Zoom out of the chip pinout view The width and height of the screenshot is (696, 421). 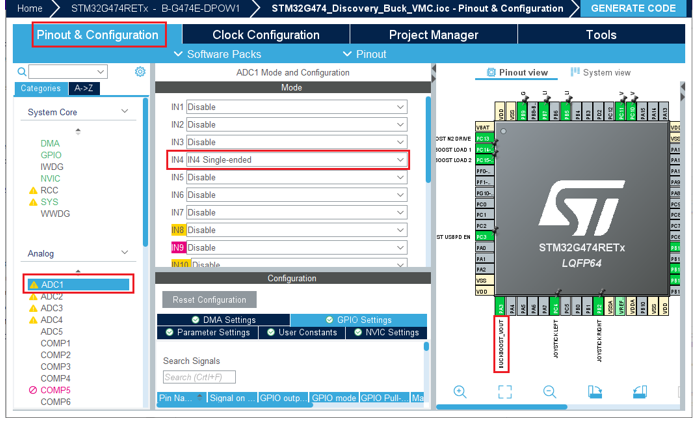click(550, 392)
